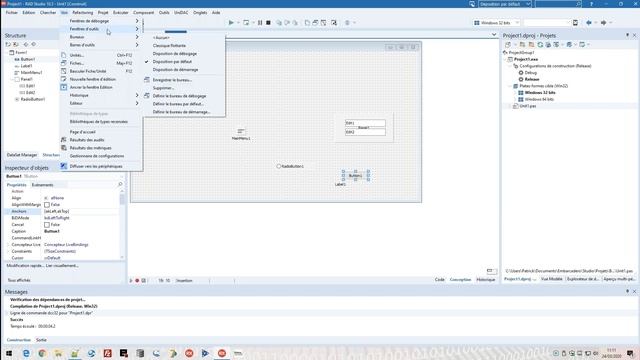Select Windows 64 bits target platform

tap(539, 99)
